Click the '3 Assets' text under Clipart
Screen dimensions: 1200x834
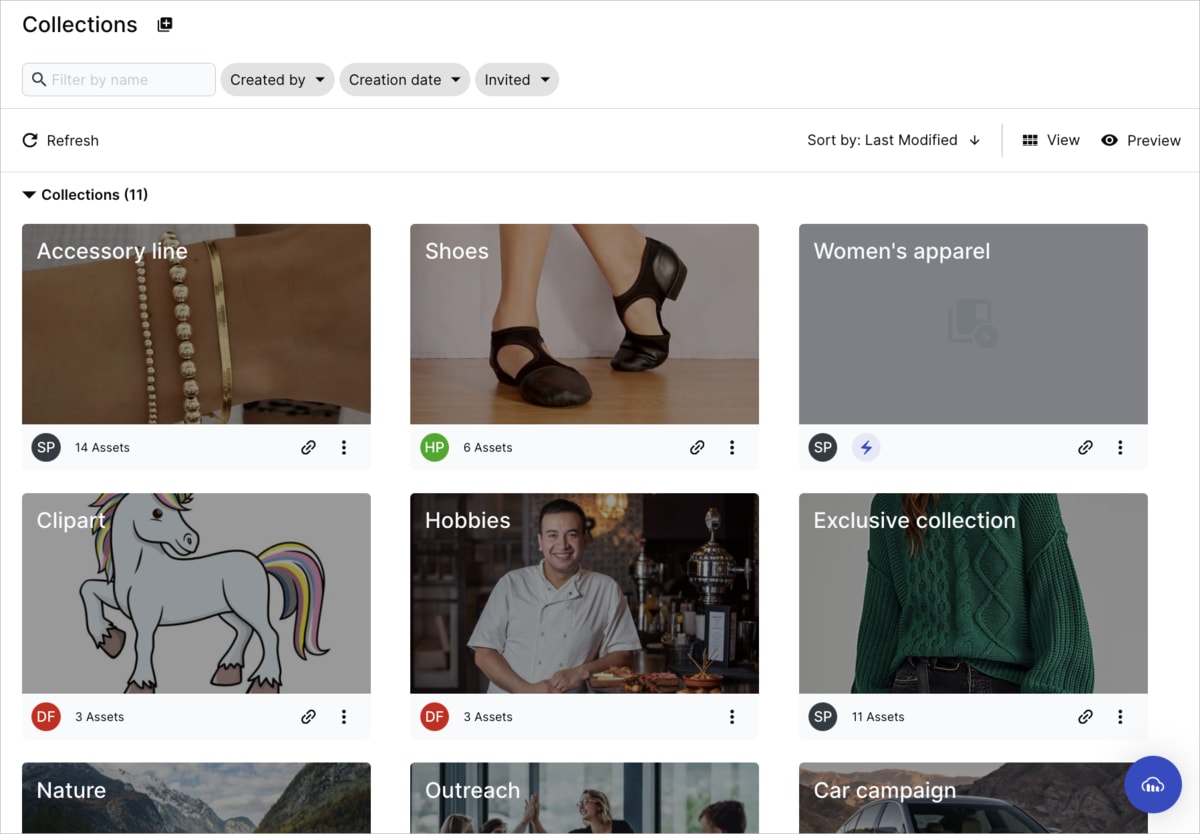click(x=99, y=717)
